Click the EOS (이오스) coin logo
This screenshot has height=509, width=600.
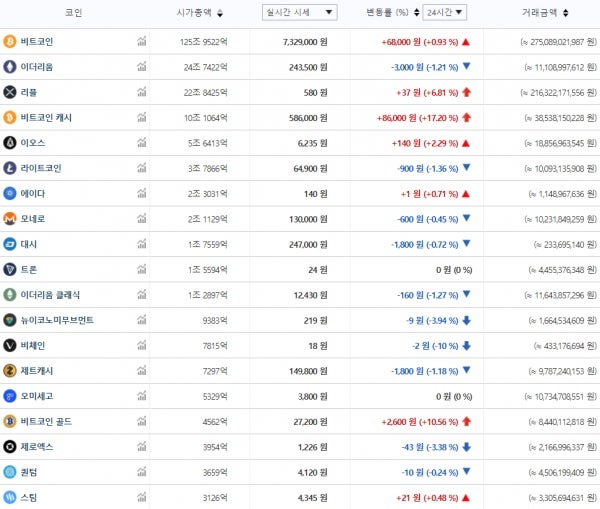(10, 143)
